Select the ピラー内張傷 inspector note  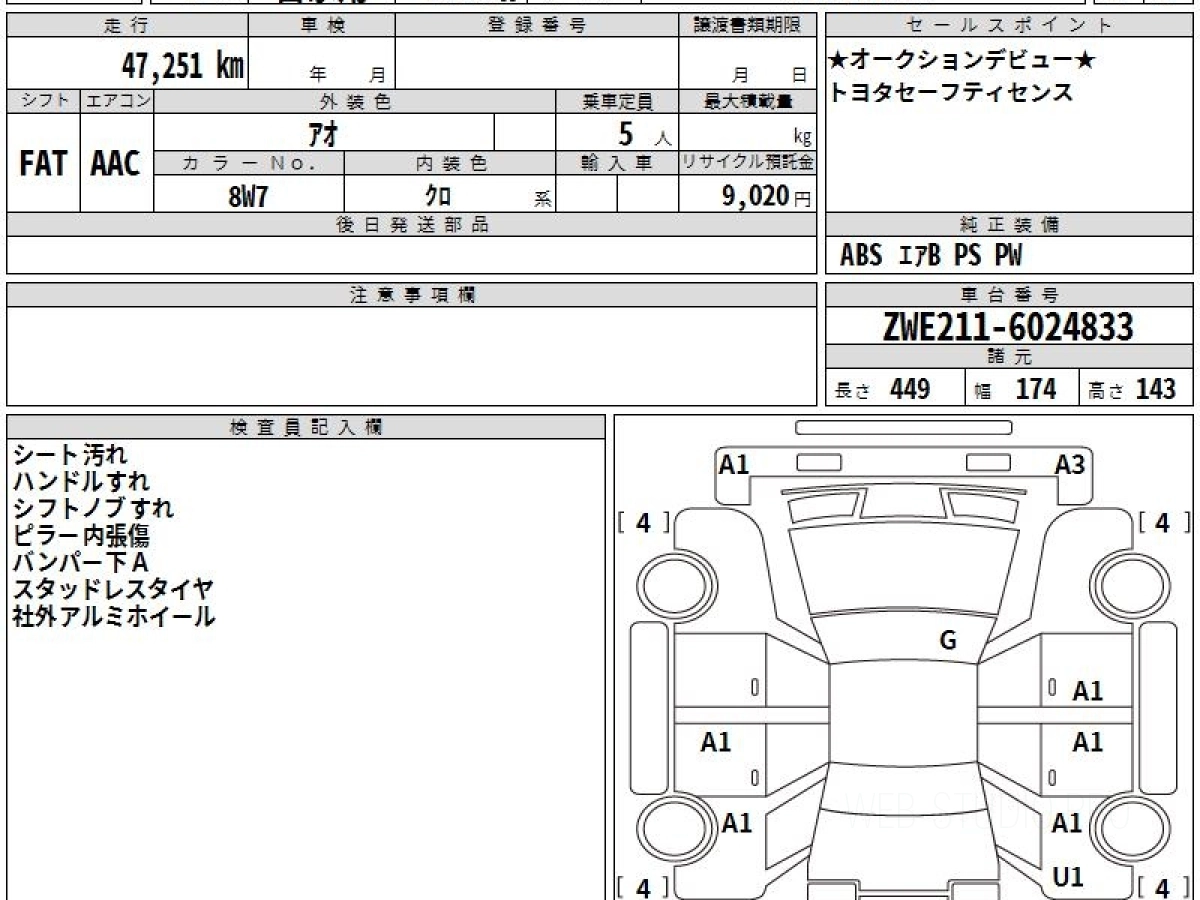click(x=81, y=536)
